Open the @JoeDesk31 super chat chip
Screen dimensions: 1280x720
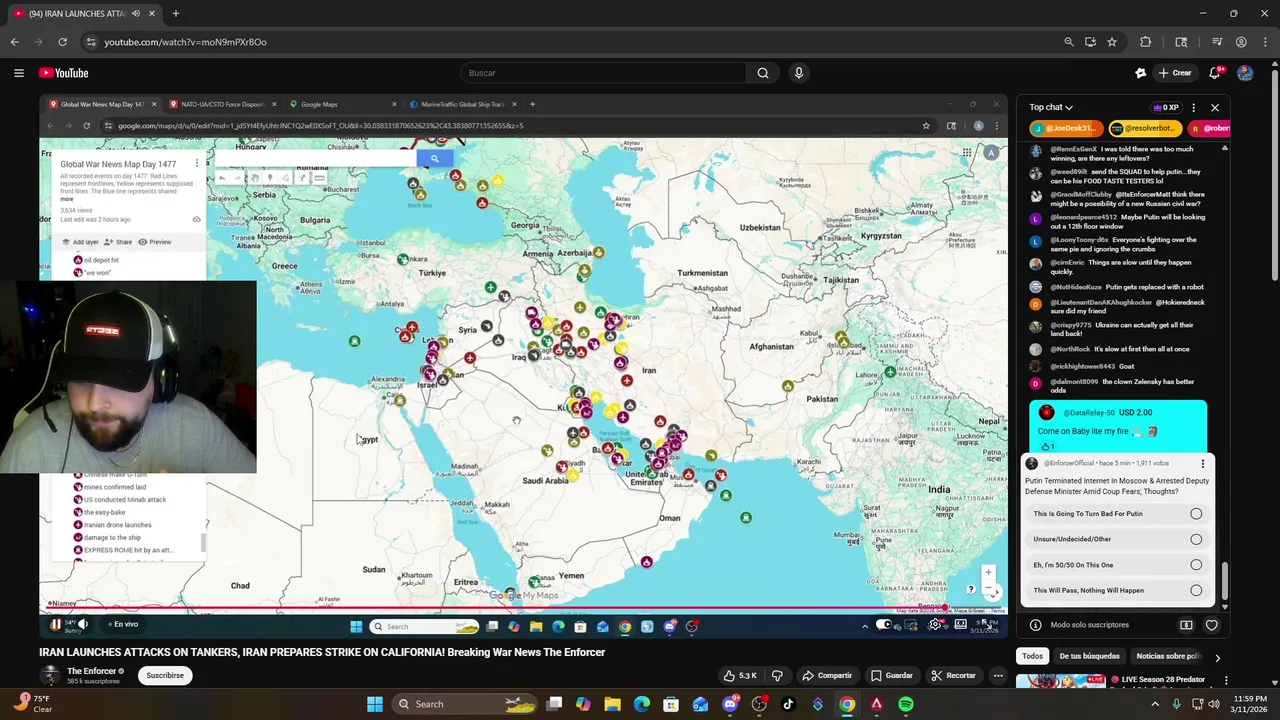pos(1067,128)
